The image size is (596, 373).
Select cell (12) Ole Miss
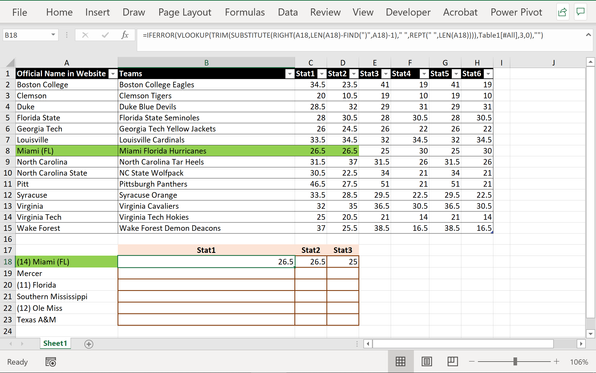67,308
